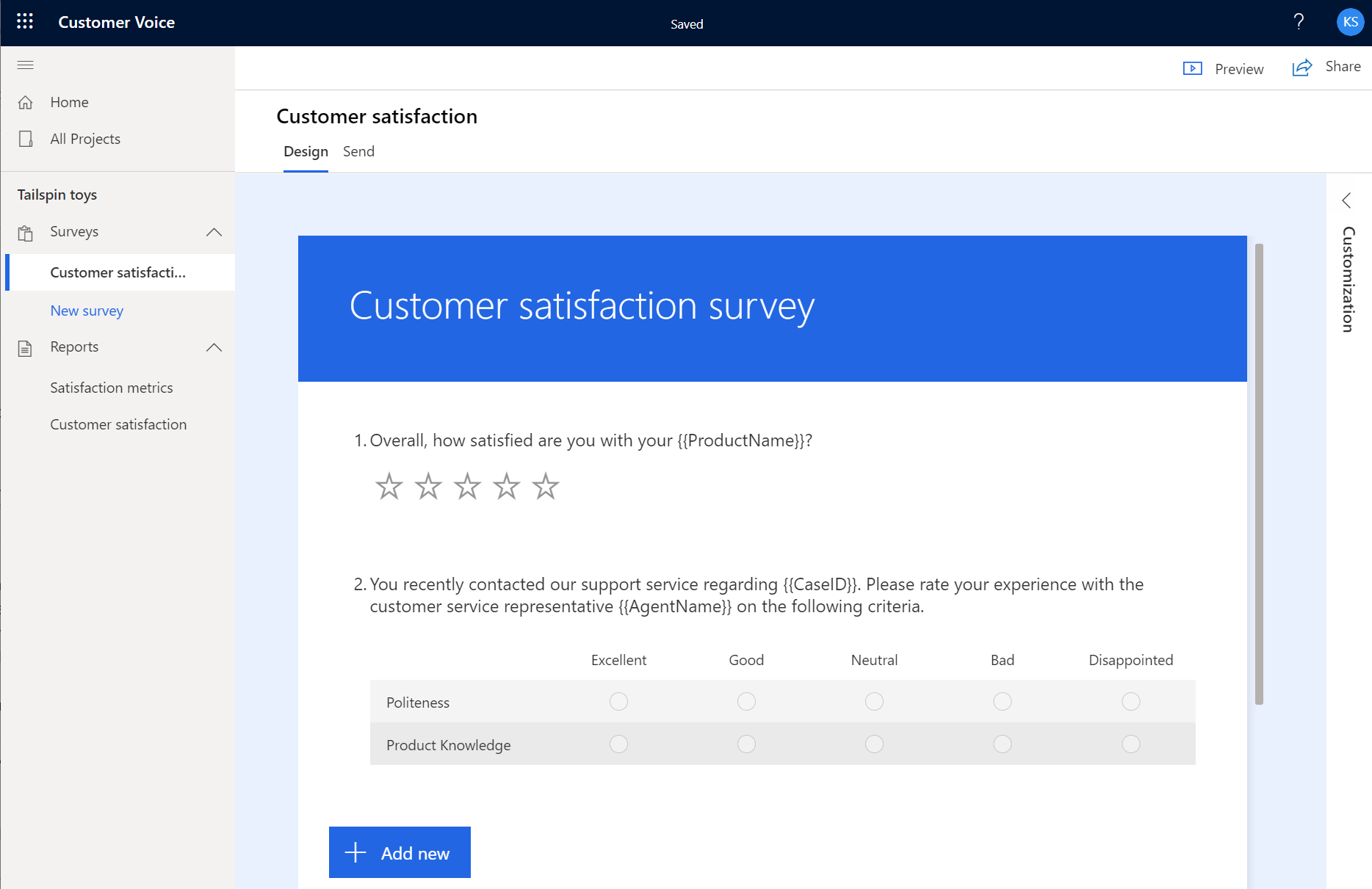Collapse the Reports section chevron

tap(214, 347)
